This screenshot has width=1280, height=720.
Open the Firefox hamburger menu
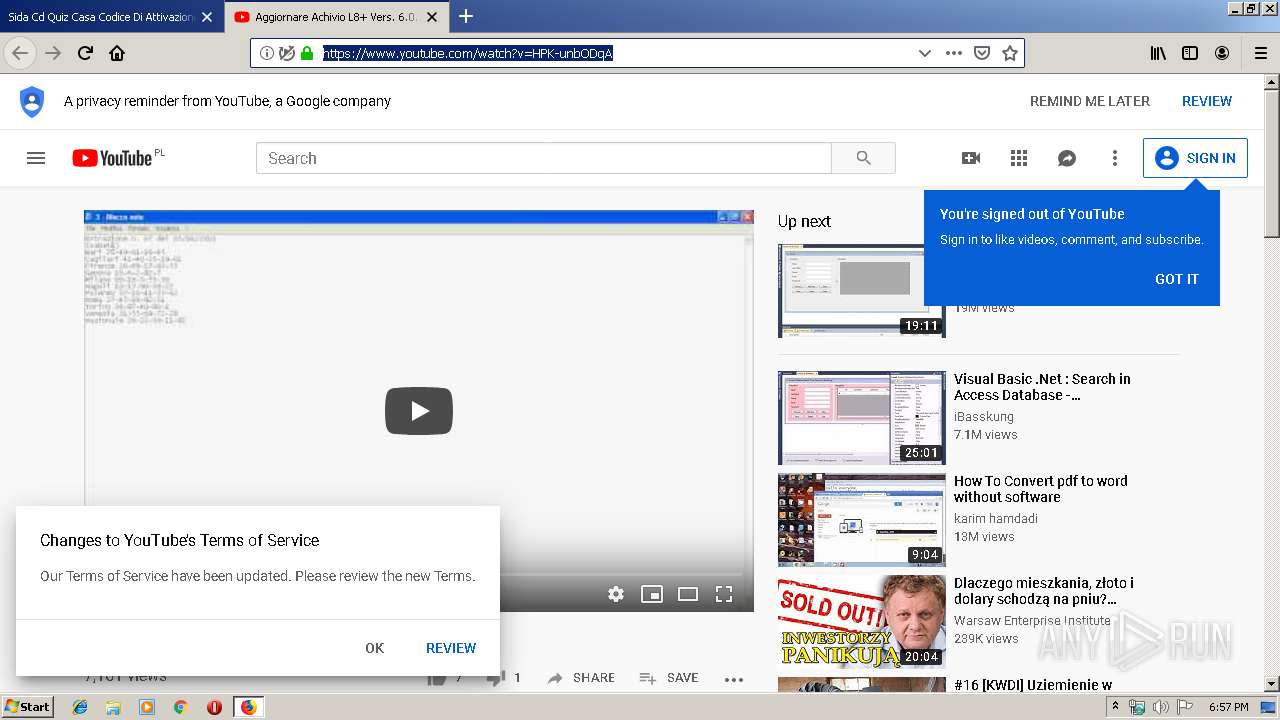(x=1260, y=53)
